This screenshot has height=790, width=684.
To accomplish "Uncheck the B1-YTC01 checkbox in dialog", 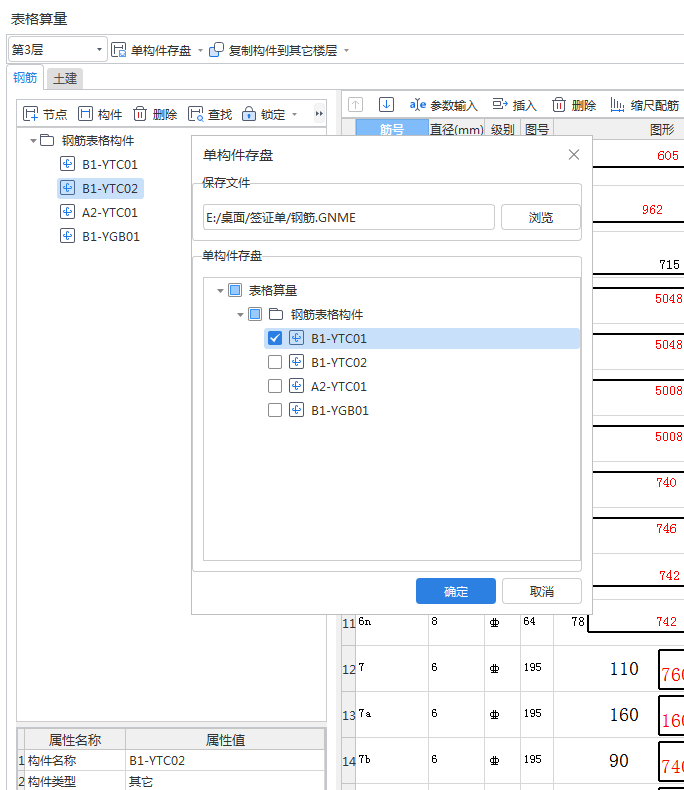I will click(275, 338).
